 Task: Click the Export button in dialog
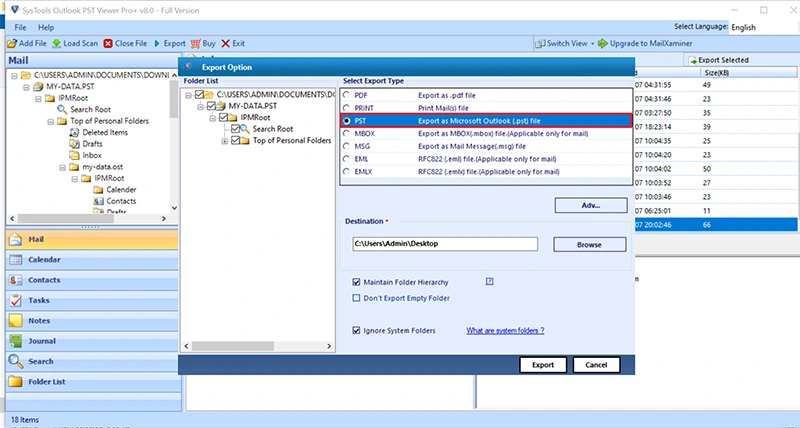point(543,365)
